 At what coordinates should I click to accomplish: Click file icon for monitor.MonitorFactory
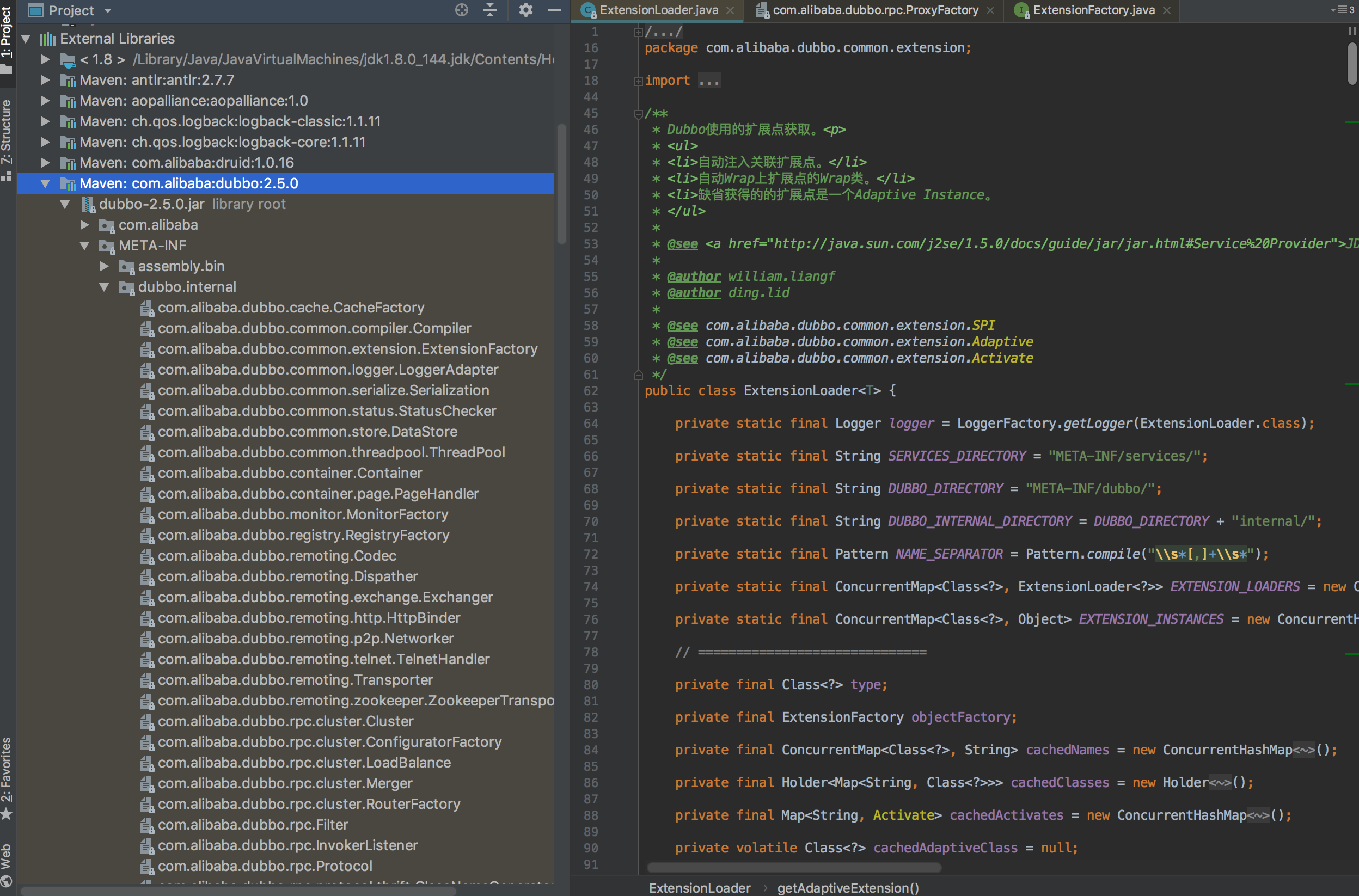click(x=147, y=515)
